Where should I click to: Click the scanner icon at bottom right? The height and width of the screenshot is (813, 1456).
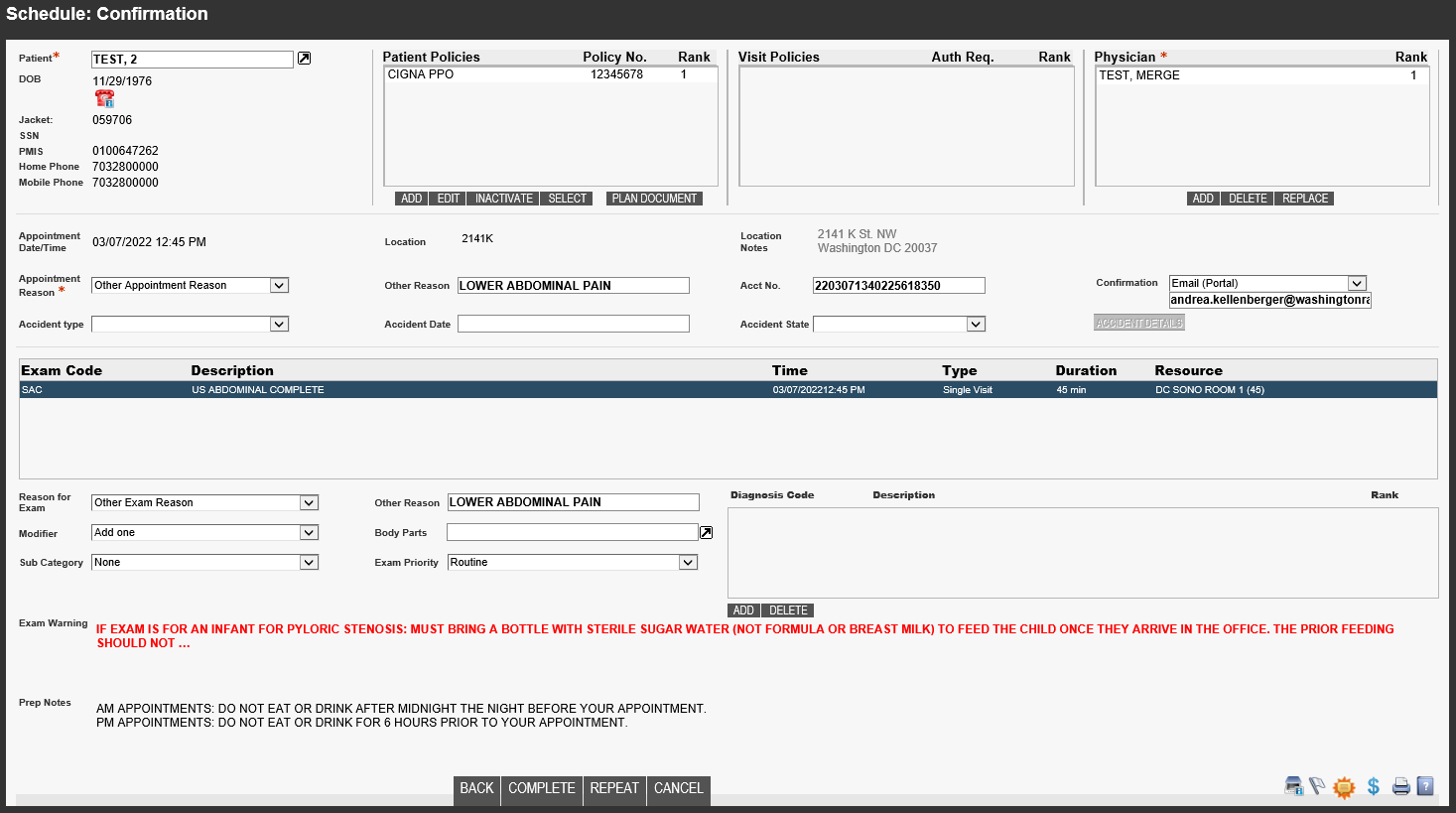(1294, 786)
